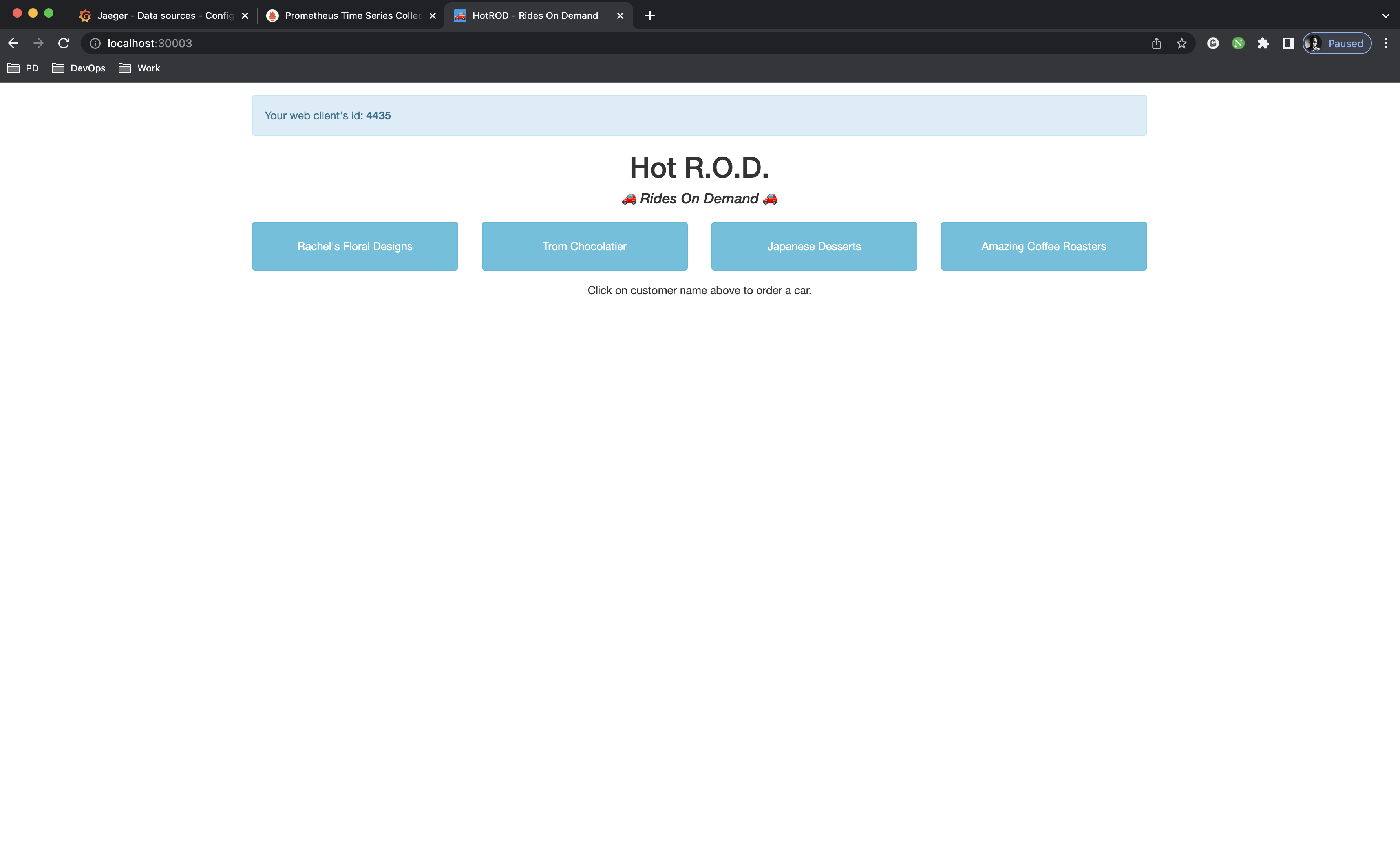Open the DevOps bookmarks folder
Screen dimensions: 1400x842
click(x=79, y=68)
